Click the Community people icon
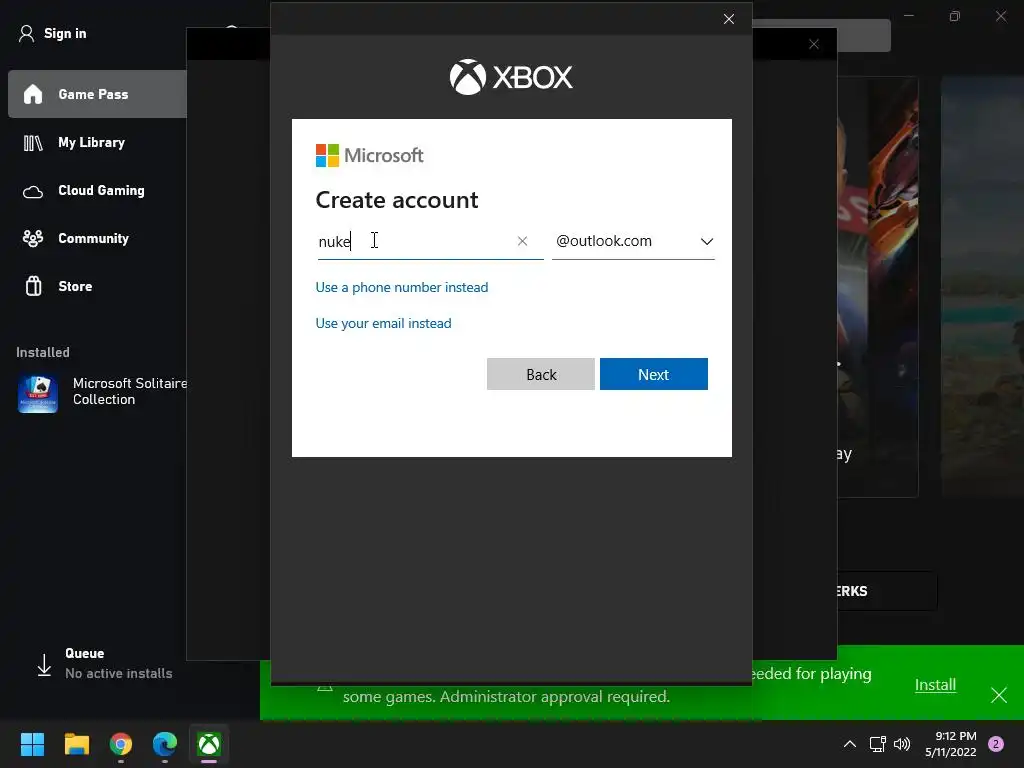 [x=33, y=238]
